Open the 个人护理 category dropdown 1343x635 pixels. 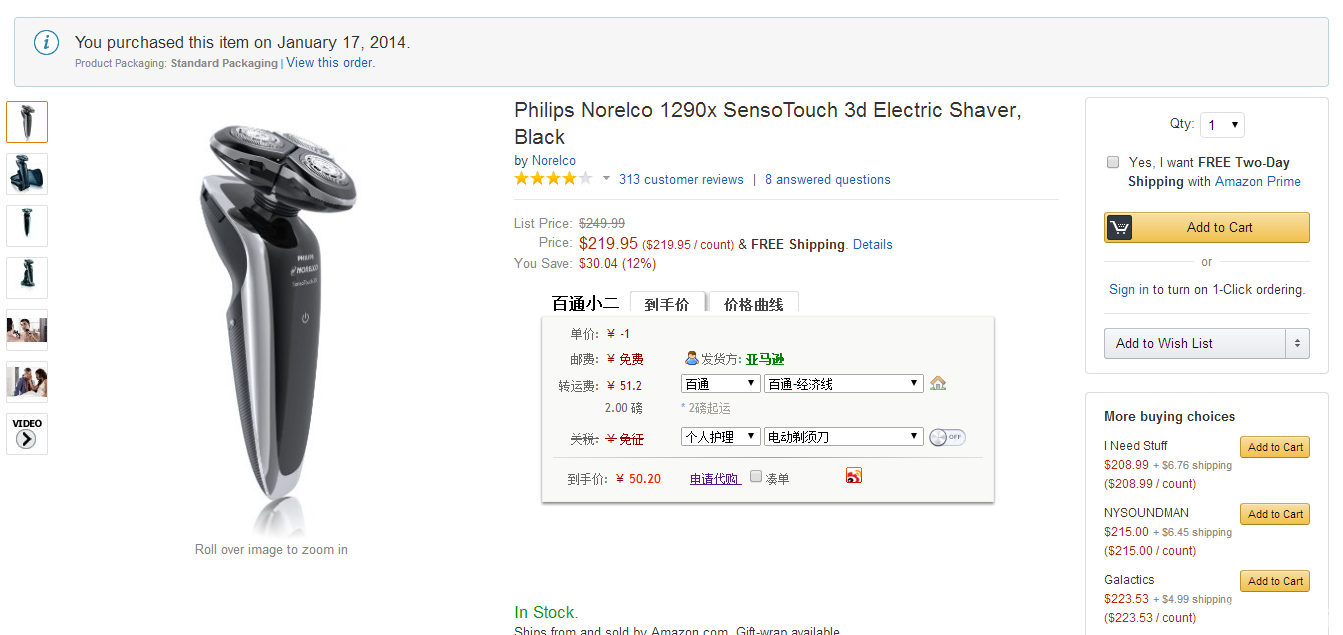[x=720, y=437]
